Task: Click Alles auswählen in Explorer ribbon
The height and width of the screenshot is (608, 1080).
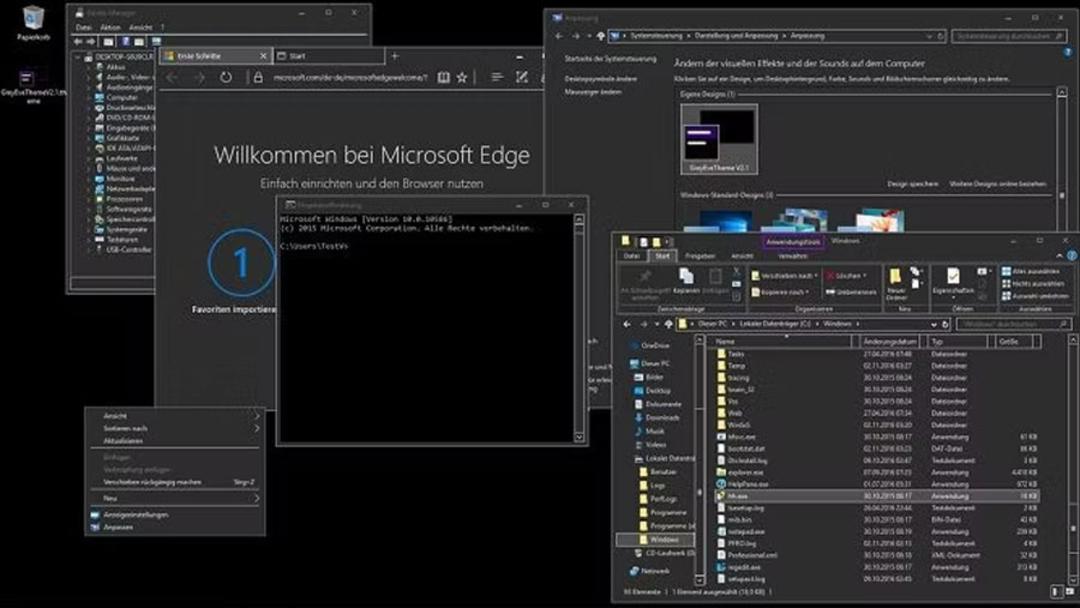Action: [1030, 271]
